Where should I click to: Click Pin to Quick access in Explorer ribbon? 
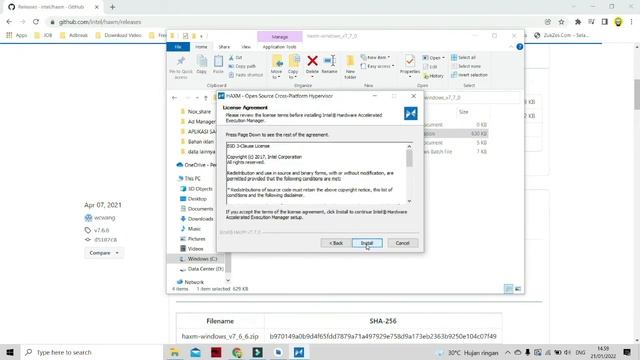pos(181,67)
